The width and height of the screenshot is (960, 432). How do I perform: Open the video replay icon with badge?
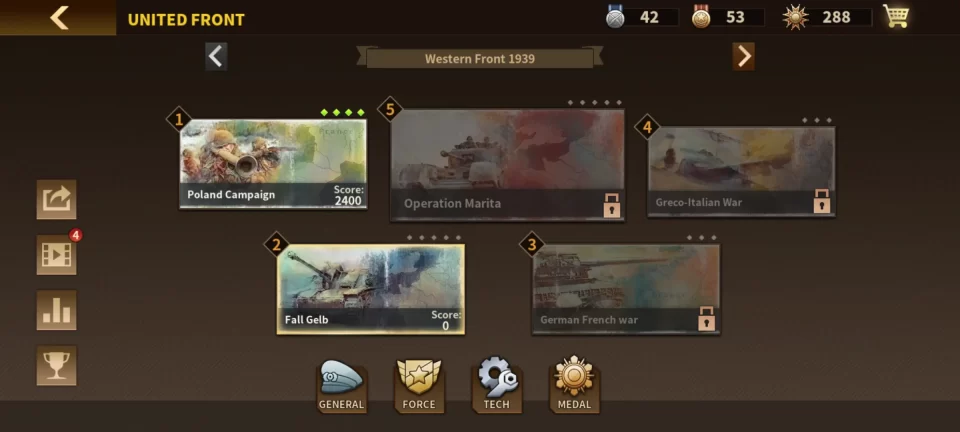click(56, 255)
